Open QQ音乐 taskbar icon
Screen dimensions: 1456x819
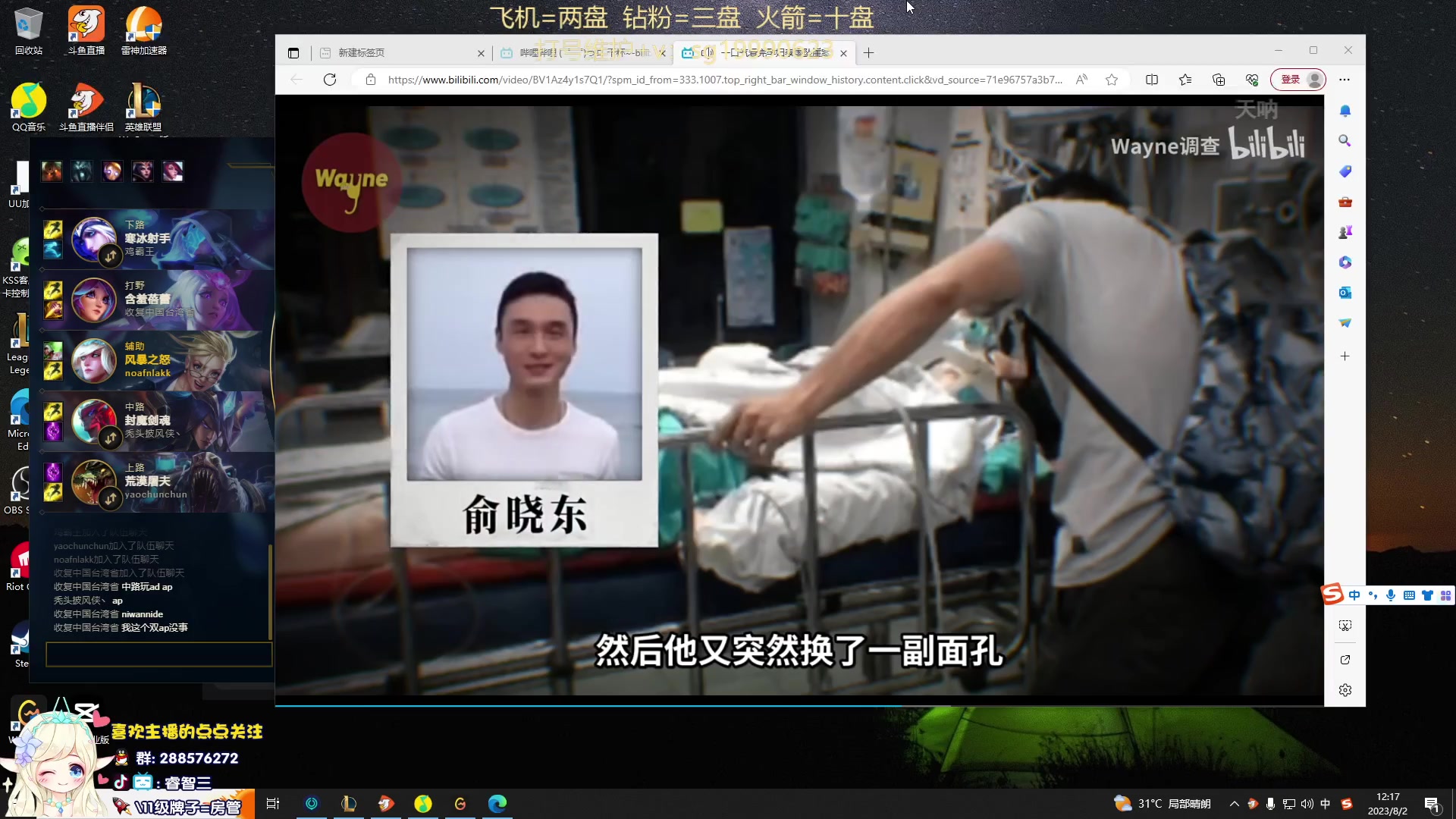[423, 804]
